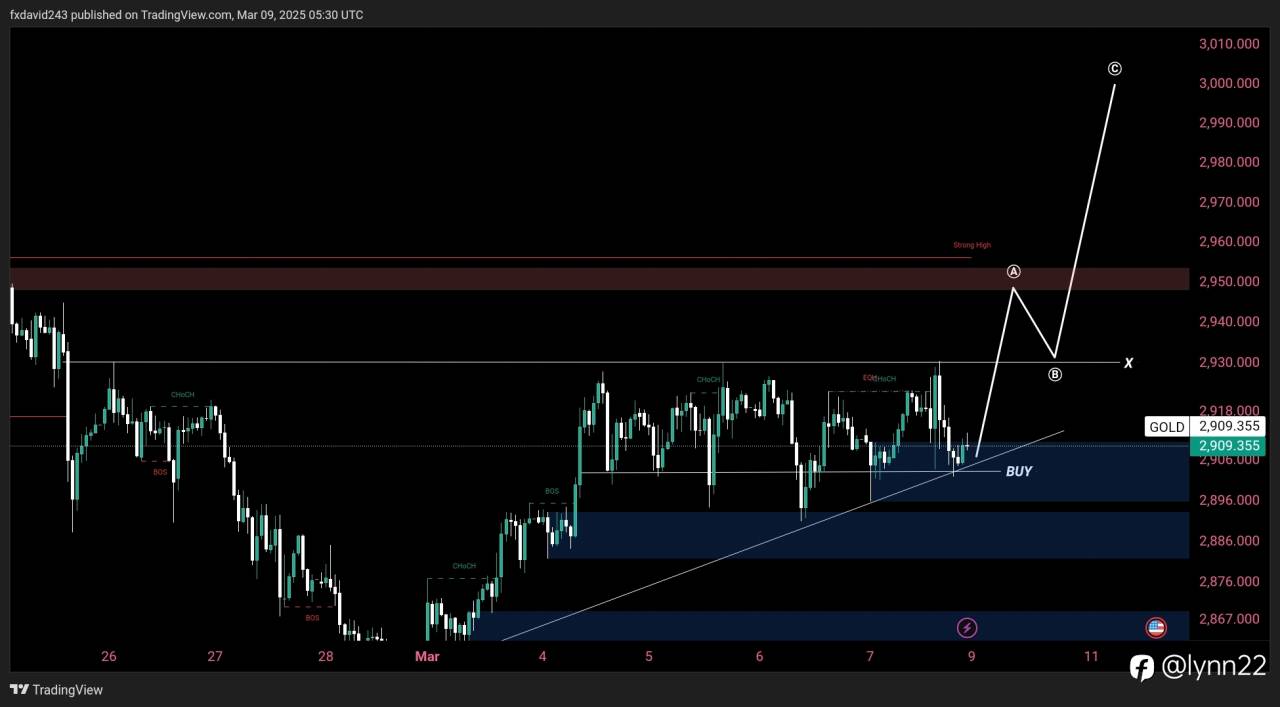Click the GOLD symbol label
This screenshot has height=707, width=1280.
point(1167,427)
